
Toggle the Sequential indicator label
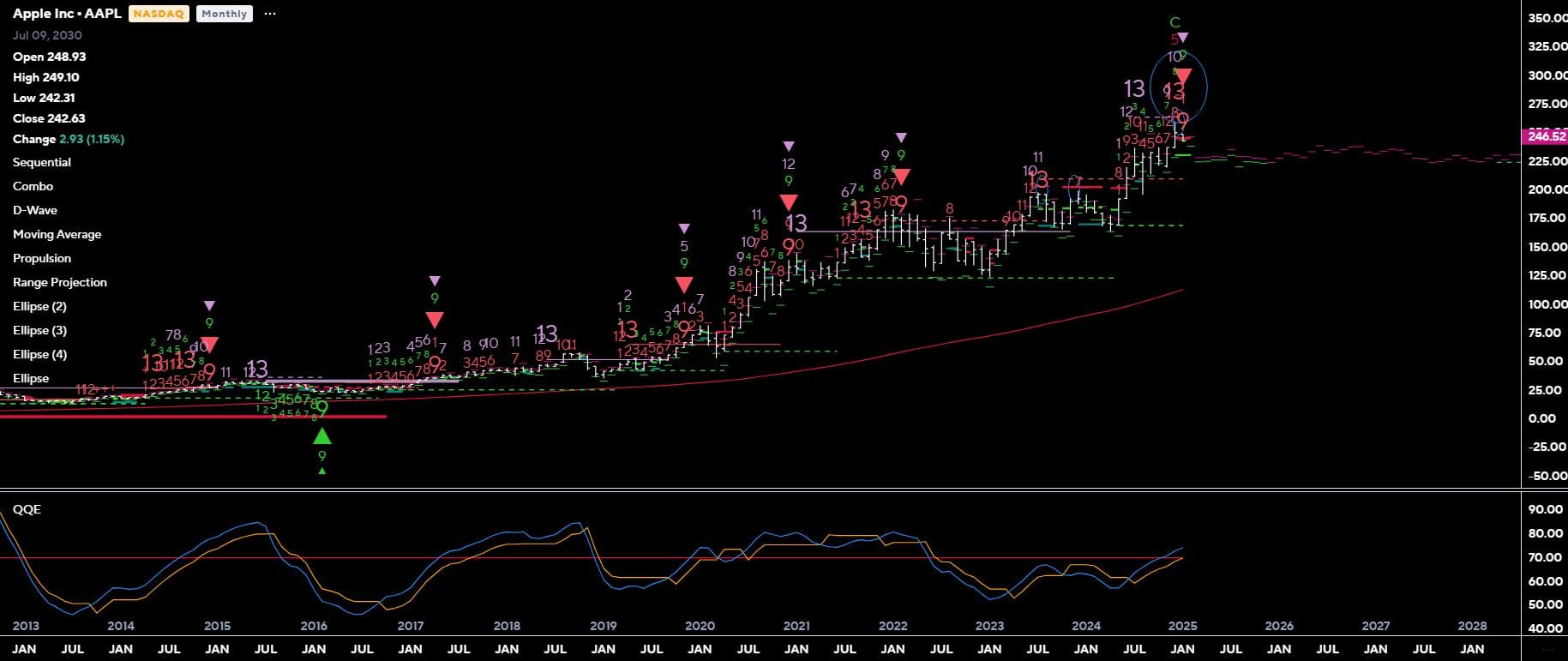[x=42, y=162]
